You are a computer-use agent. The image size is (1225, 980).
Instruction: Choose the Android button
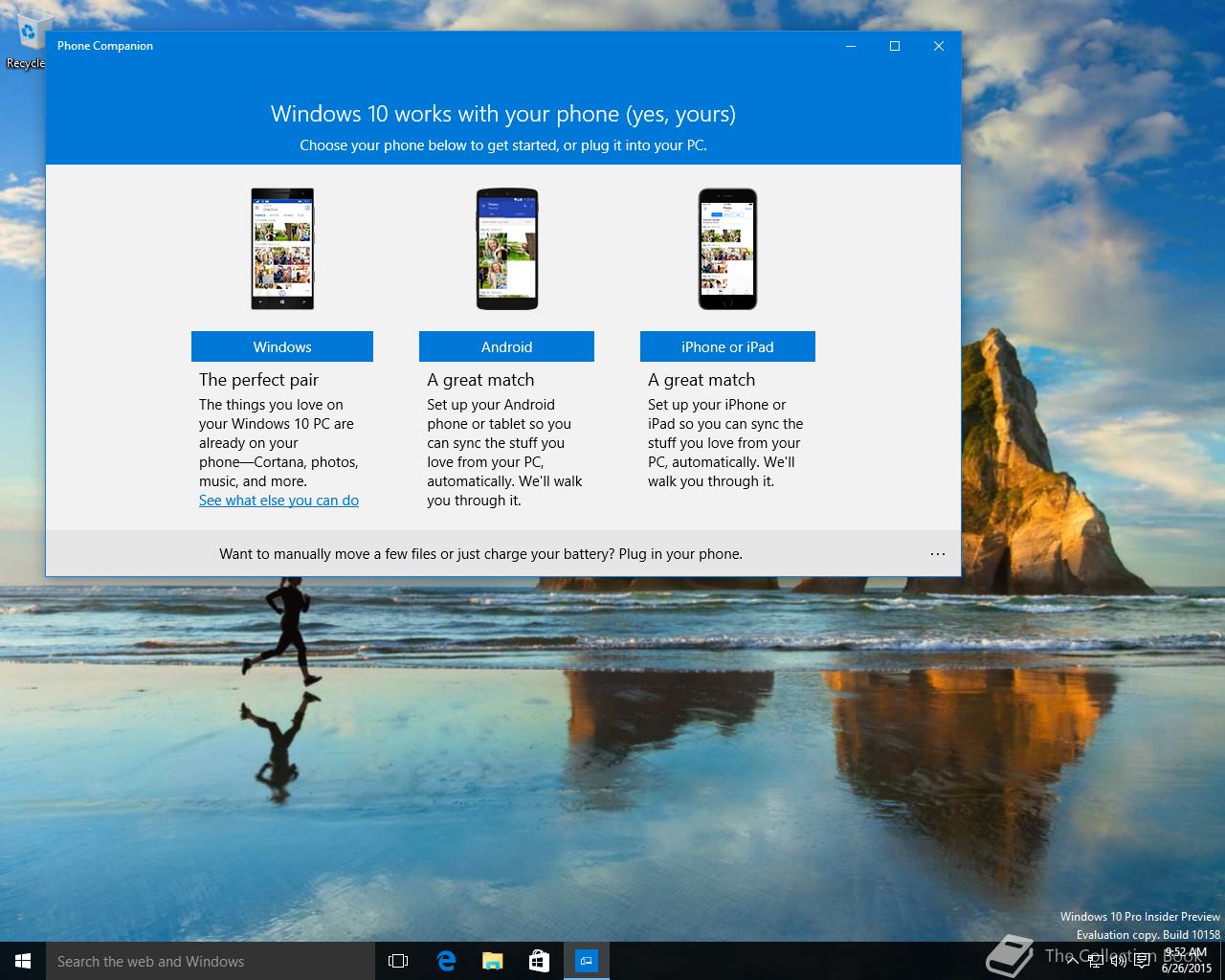click(506, 346)
